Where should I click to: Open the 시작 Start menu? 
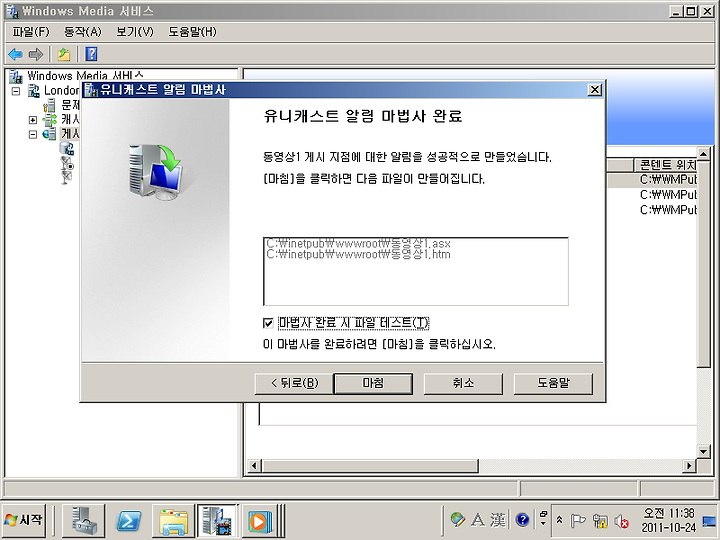coord(24,520)
